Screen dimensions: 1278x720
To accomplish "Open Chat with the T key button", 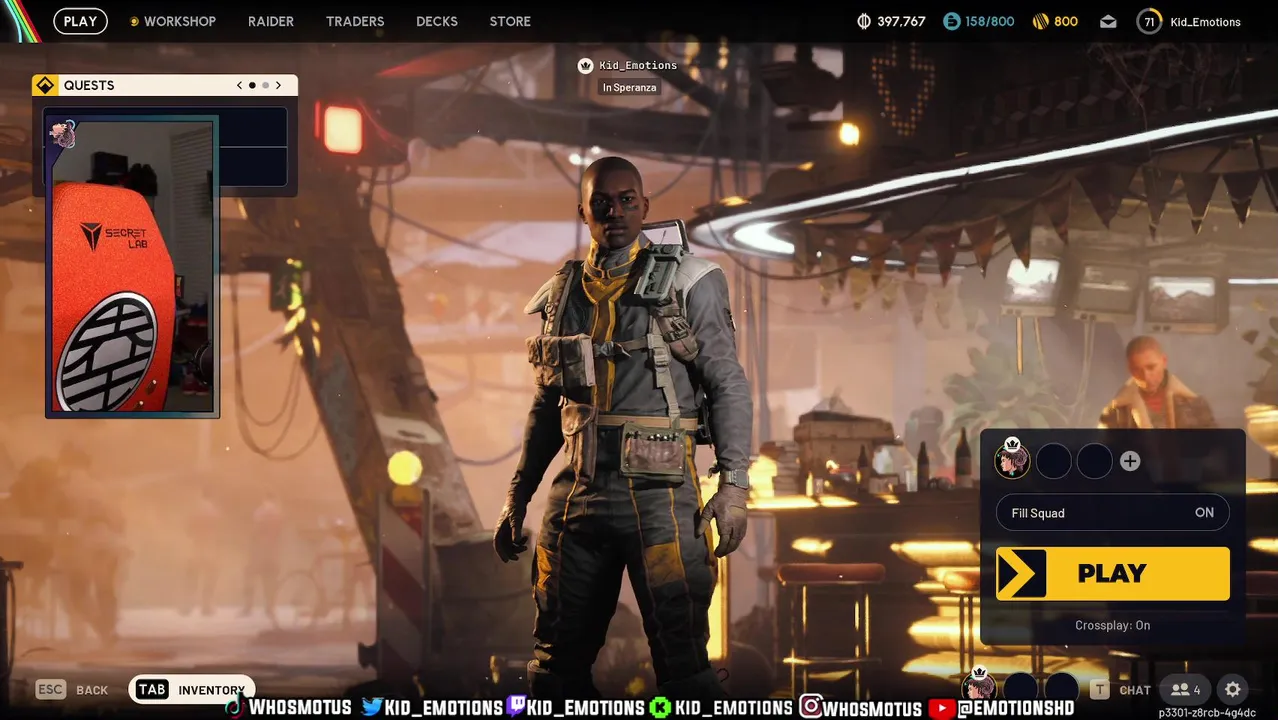I will 1121,690.
